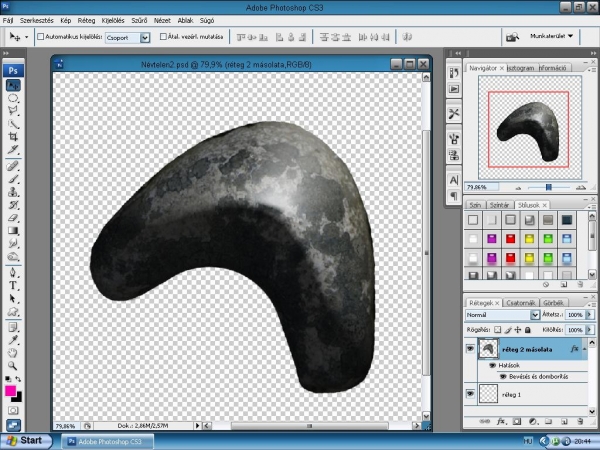Toggle Quick Mask mode
The width and height of the screenshot is (600, 450).
(x=13, y=411)
